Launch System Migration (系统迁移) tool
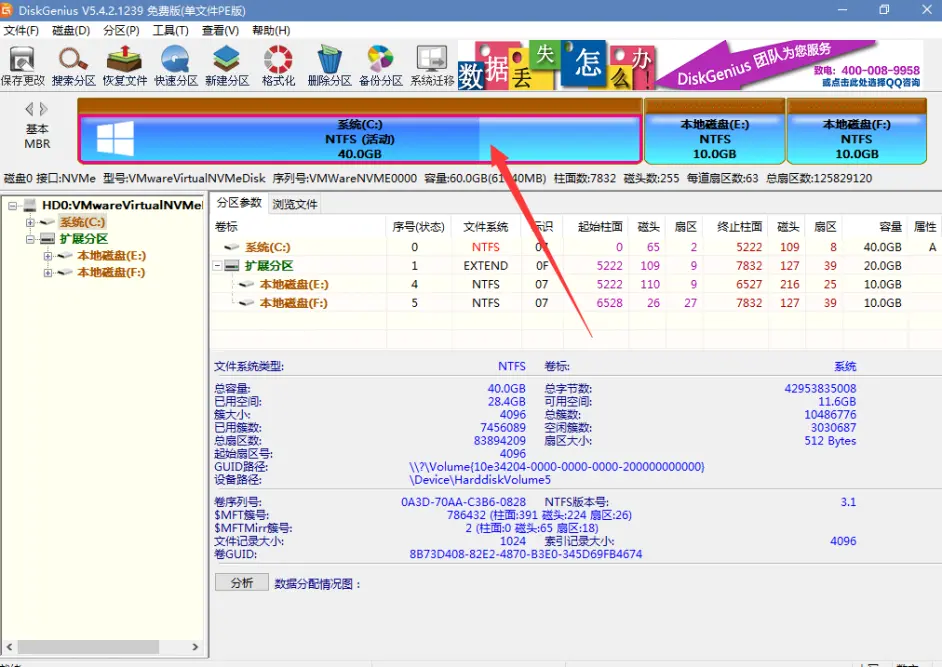Screen dimensions: 942x667 pos(432,66)
